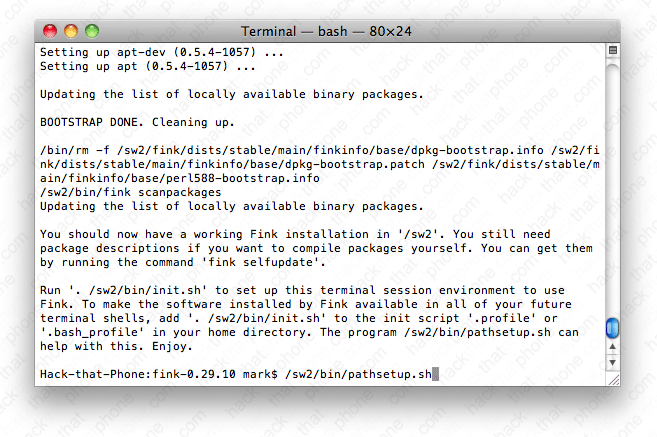Zoom the window with the green button

click(91, 32)
